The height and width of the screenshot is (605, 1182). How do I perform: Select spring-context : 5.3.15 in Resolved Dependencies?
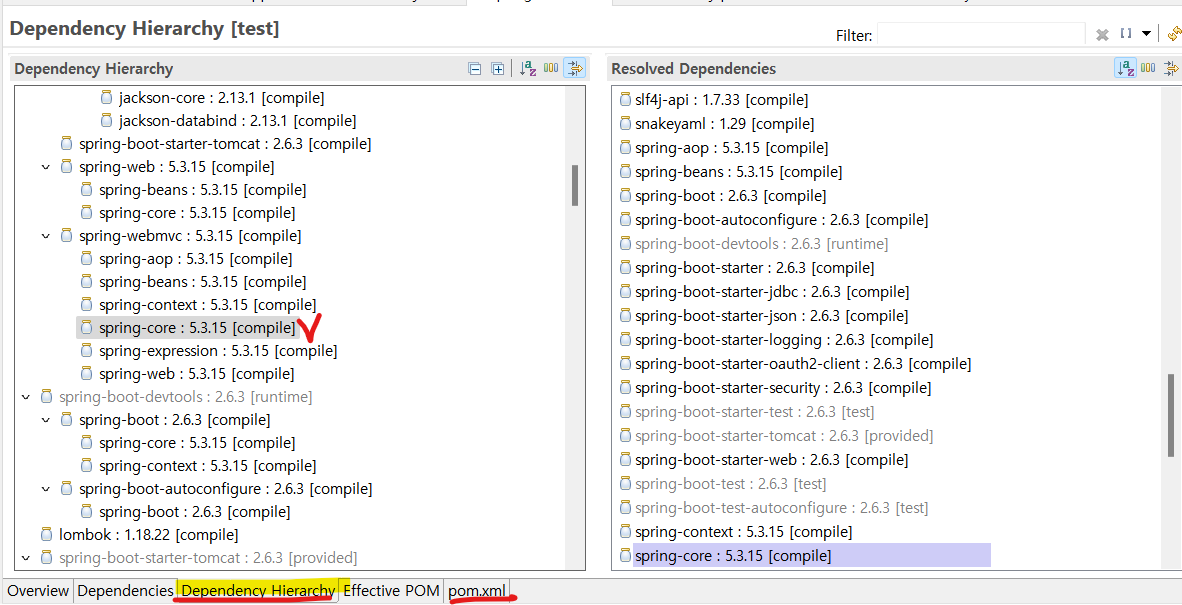pyautogui.click(x=743, y=532)
